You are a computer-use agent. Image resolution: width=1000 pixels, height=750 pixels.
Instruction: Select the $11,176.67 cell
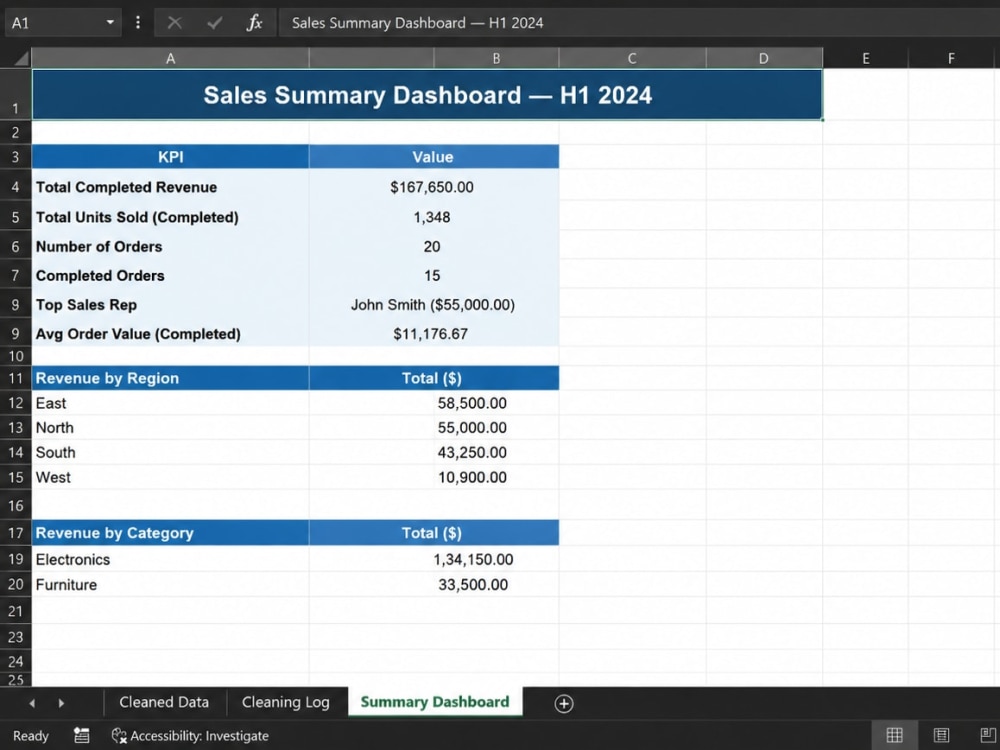(434, 334)
